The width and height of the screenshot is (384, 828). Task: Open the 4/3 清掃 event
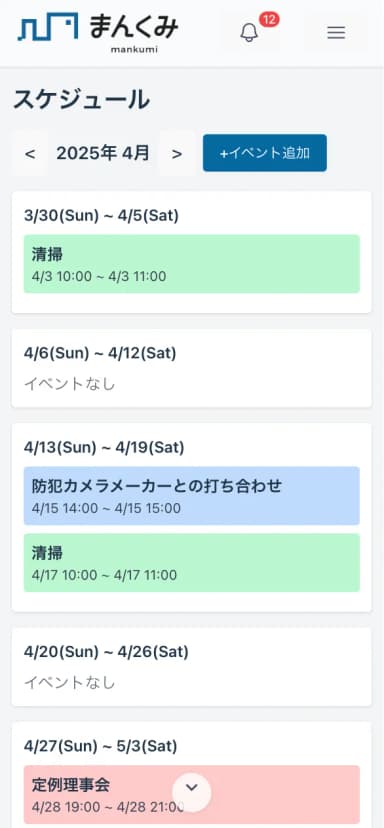click(192, 264)
